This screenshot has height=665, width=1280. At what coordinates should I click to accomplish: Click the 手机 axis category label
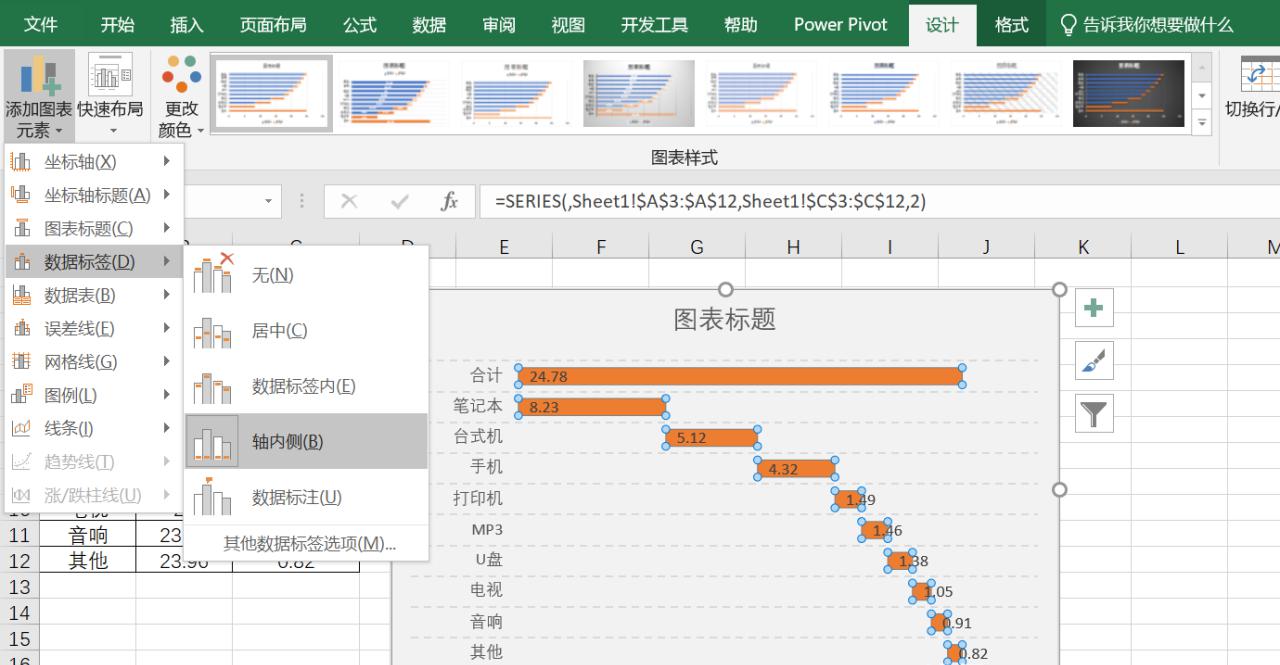point(486,467)
